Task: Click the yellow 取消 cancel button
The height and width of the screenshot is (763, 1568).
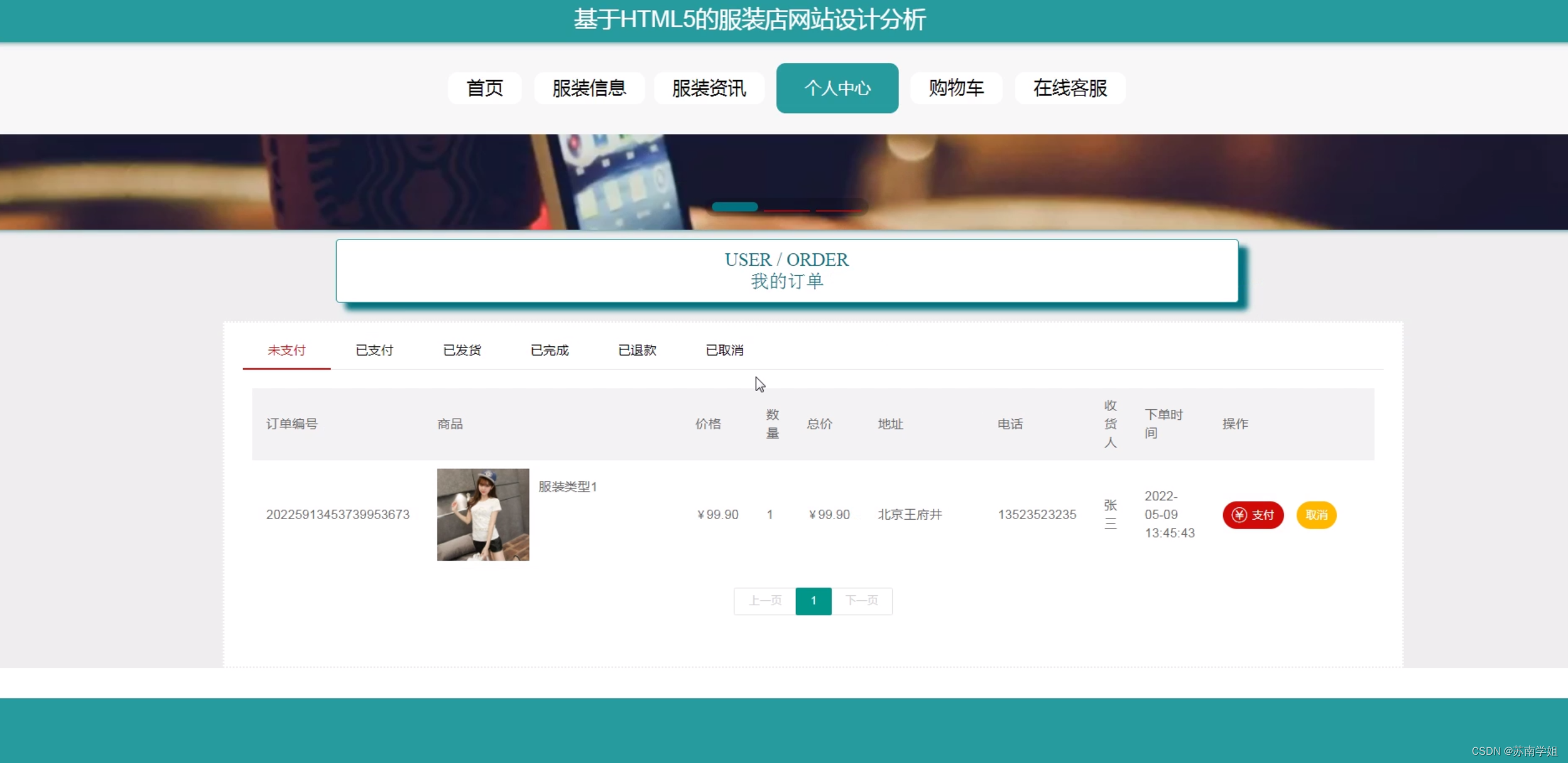Action: tap(1316, 515)
